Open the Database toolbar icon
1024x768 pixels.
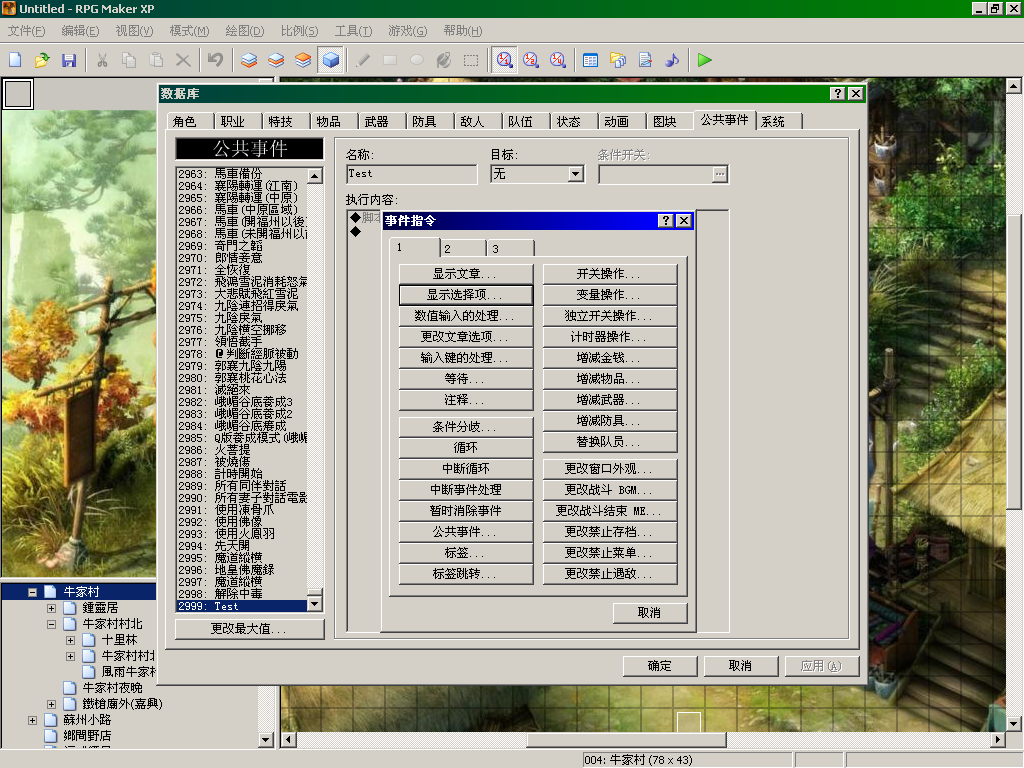click(x=590, y=60)
